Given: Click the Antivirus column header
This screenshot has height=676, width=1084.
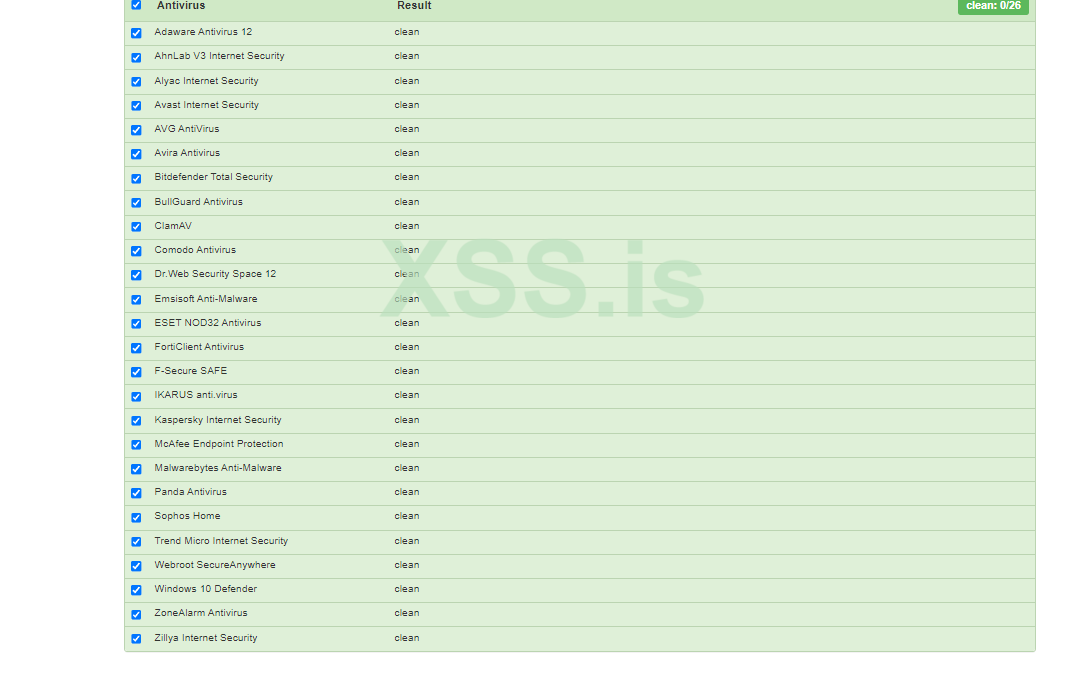Looking at the screenshot, I should [x=180, y=6].
